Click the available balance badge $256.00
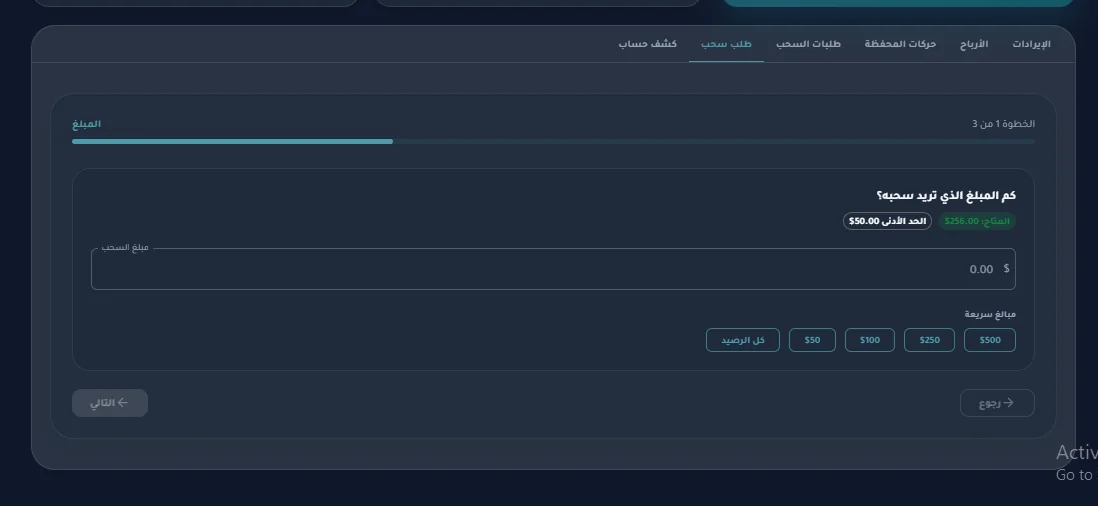The height and width of the screenshot is (506, 1098). pyautogui.click(x=977, y=221)
